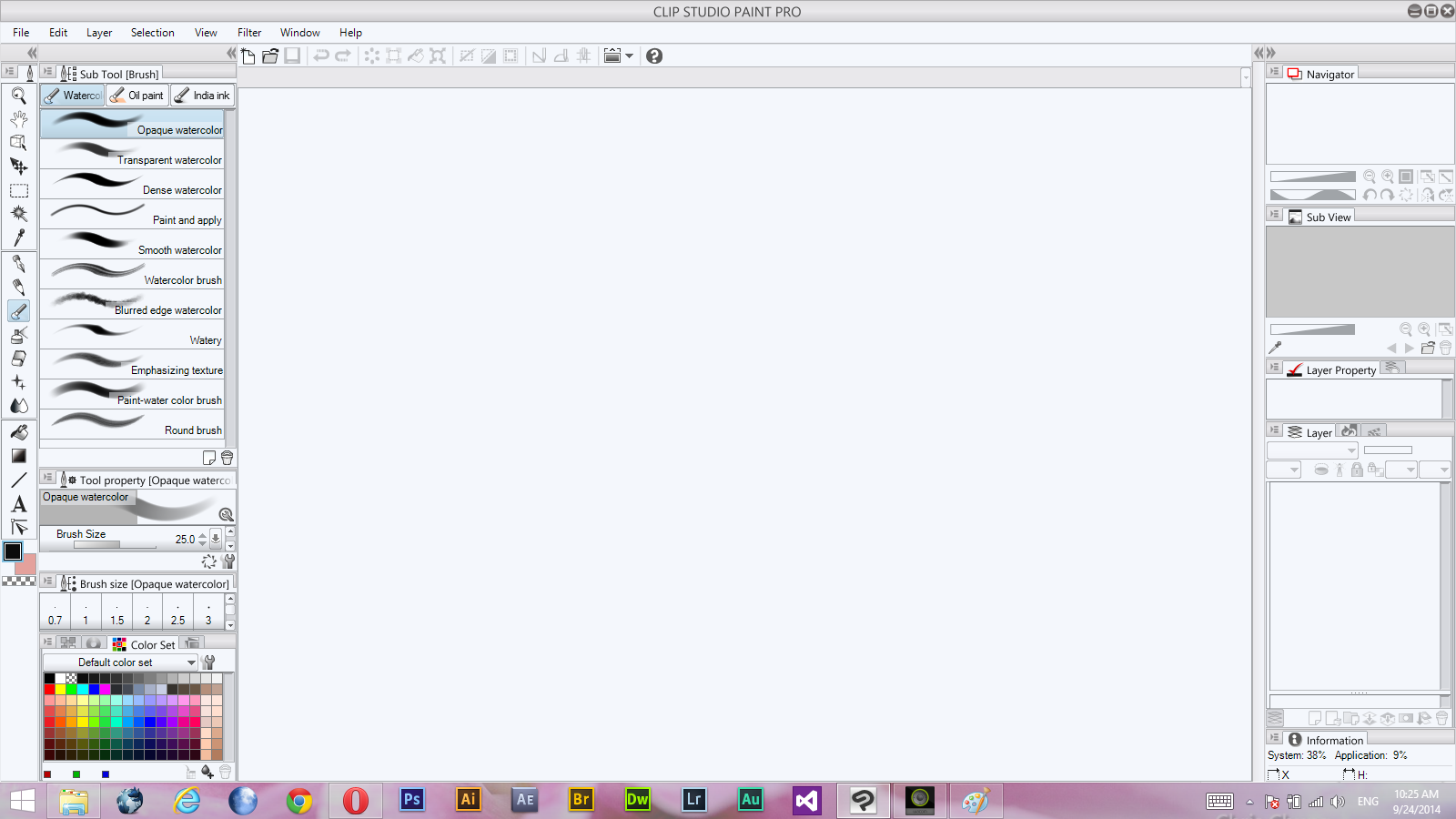Click the Information palette tab
Screen dimensions: 1456x819
pyautogui.click(x=1326, y=740)
